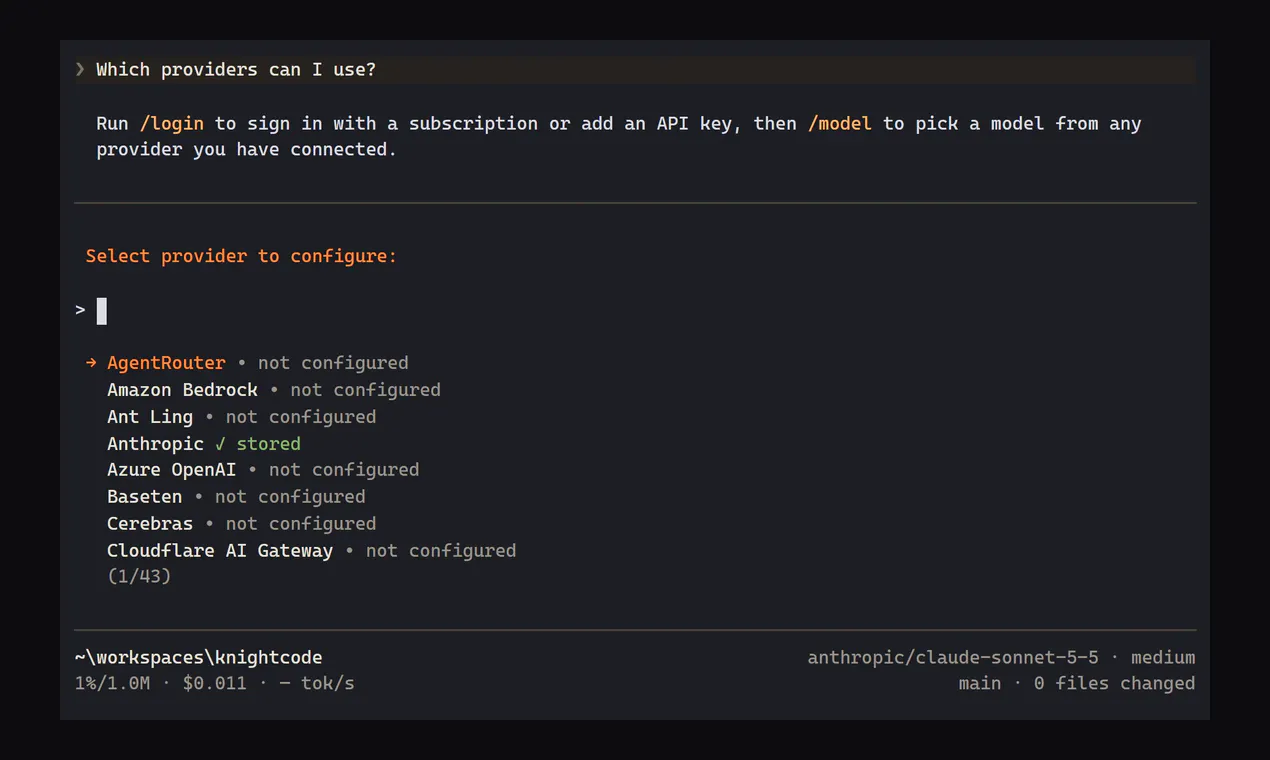Click the (1/43) list counter
The width and height of the screenshot is (1270, 760).
(x=139, y=577)
